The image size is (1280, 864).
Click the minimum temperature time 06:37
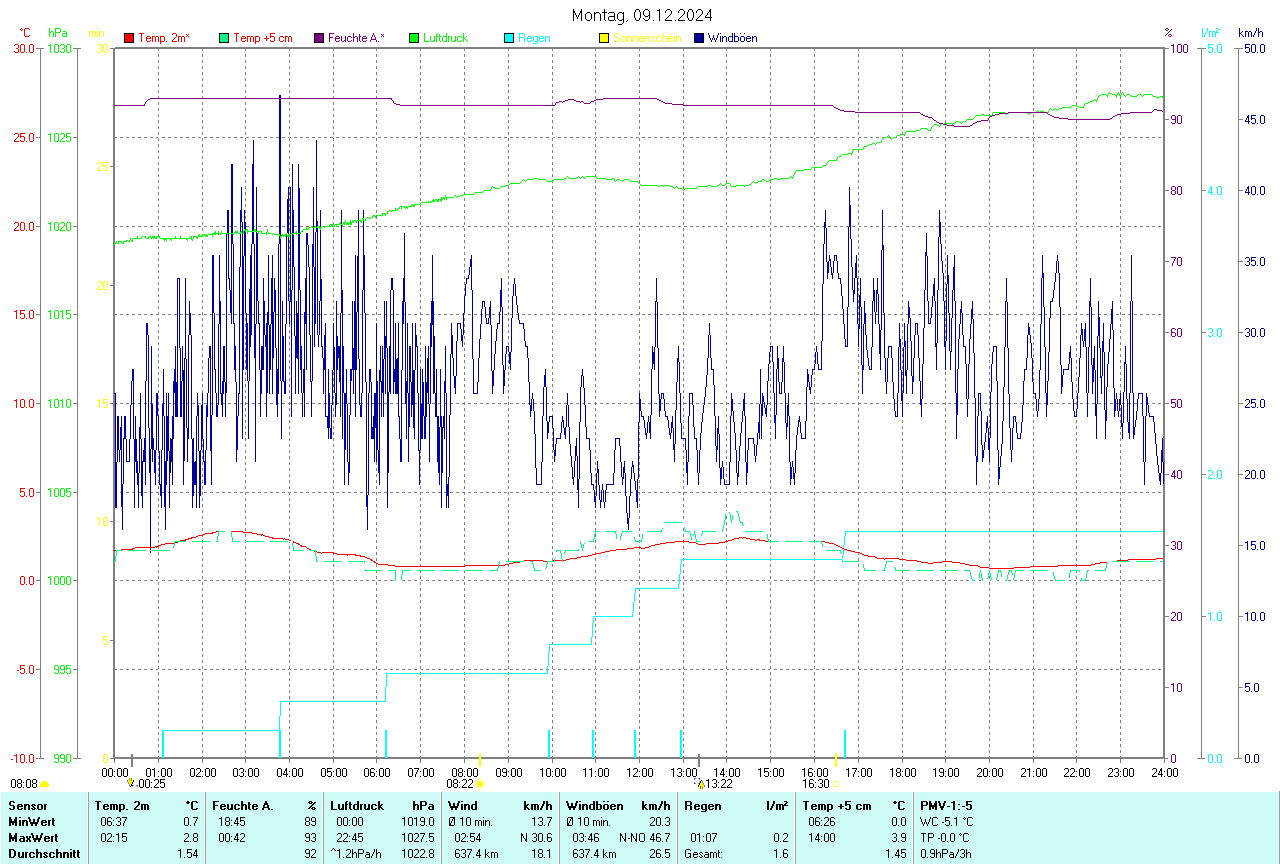tap(113, 821)
